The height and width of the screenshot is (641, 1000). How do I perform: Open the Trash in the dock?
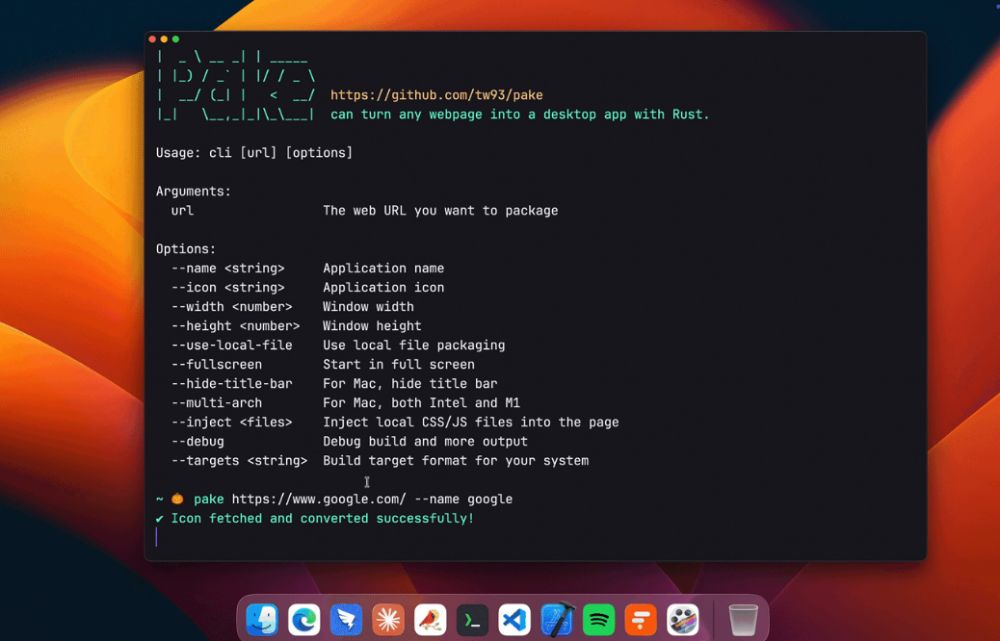pyautogui.click(x=743, y=619)
